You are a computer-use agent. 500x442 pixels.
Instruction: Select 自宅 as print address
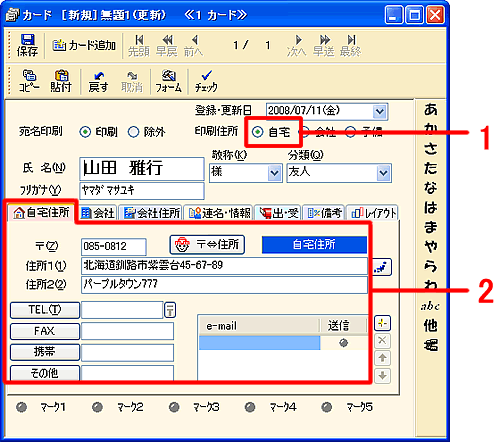(x=257, y=132)
